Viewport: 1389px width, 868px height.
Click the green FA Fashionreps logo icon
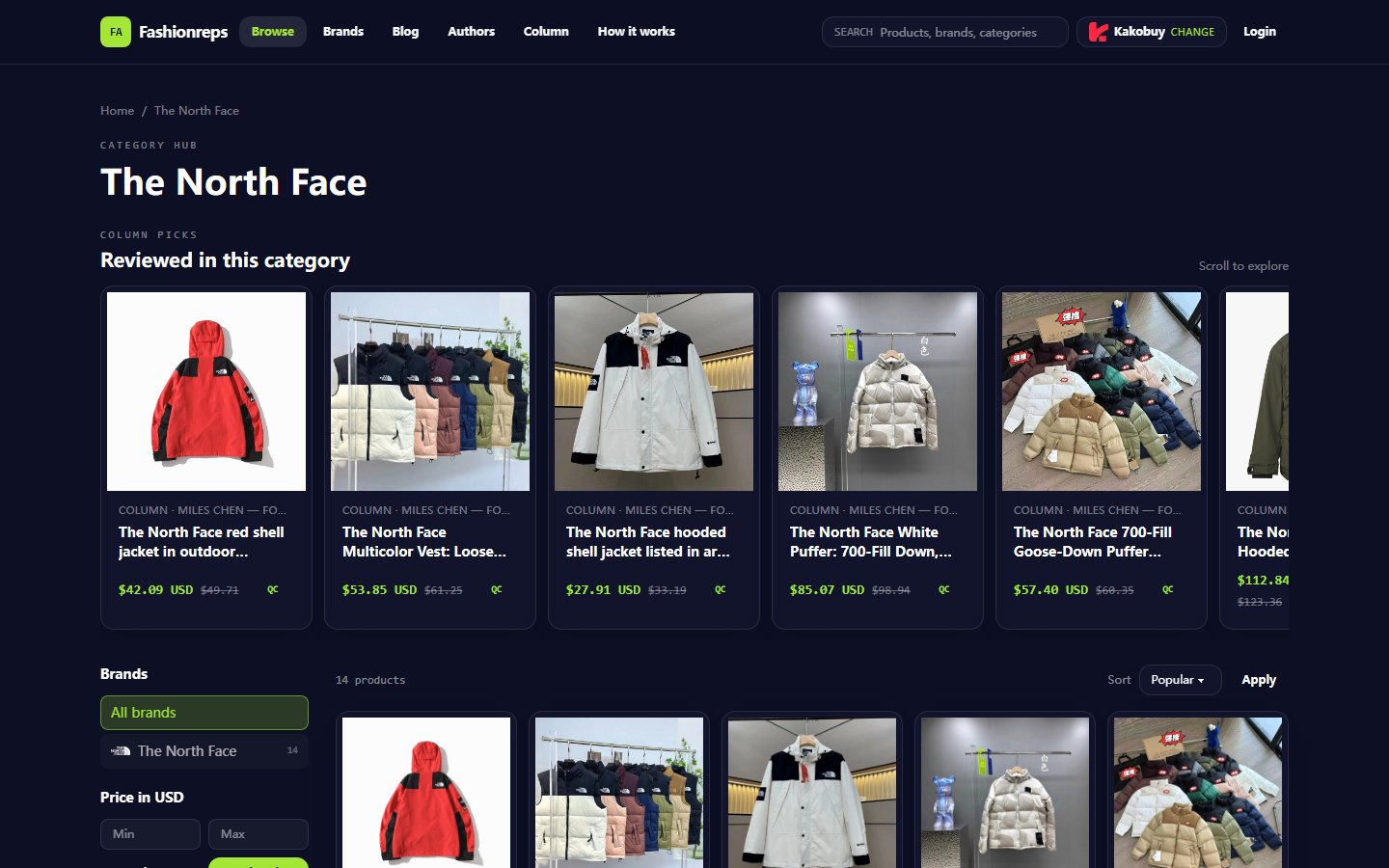coord(116,32)
